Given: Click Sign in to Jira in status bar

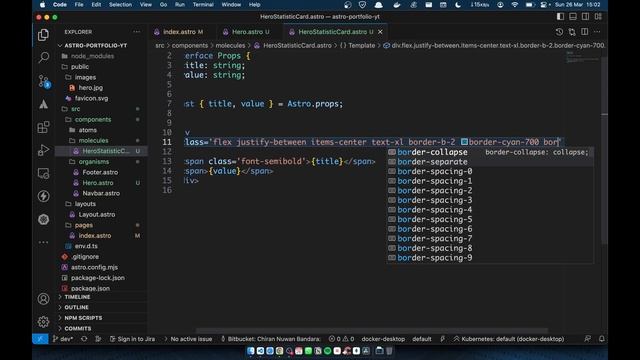Looking at the screenshot, I should [x=132, y=339].
